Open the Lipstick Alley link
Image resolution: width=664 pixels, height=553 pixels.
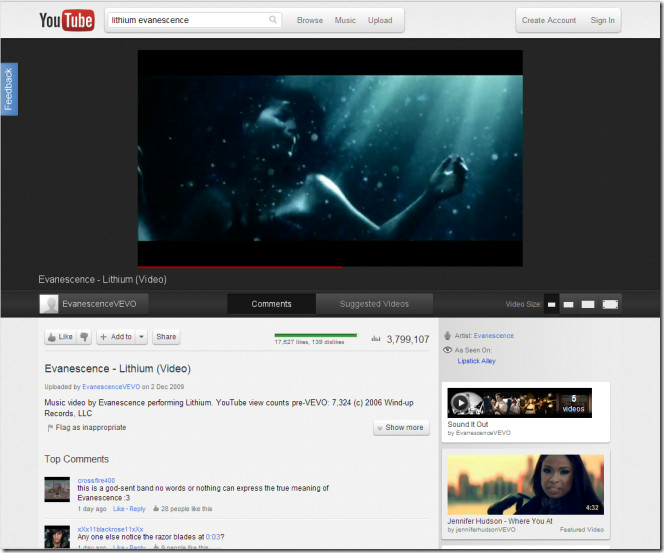tap(476, 361)
